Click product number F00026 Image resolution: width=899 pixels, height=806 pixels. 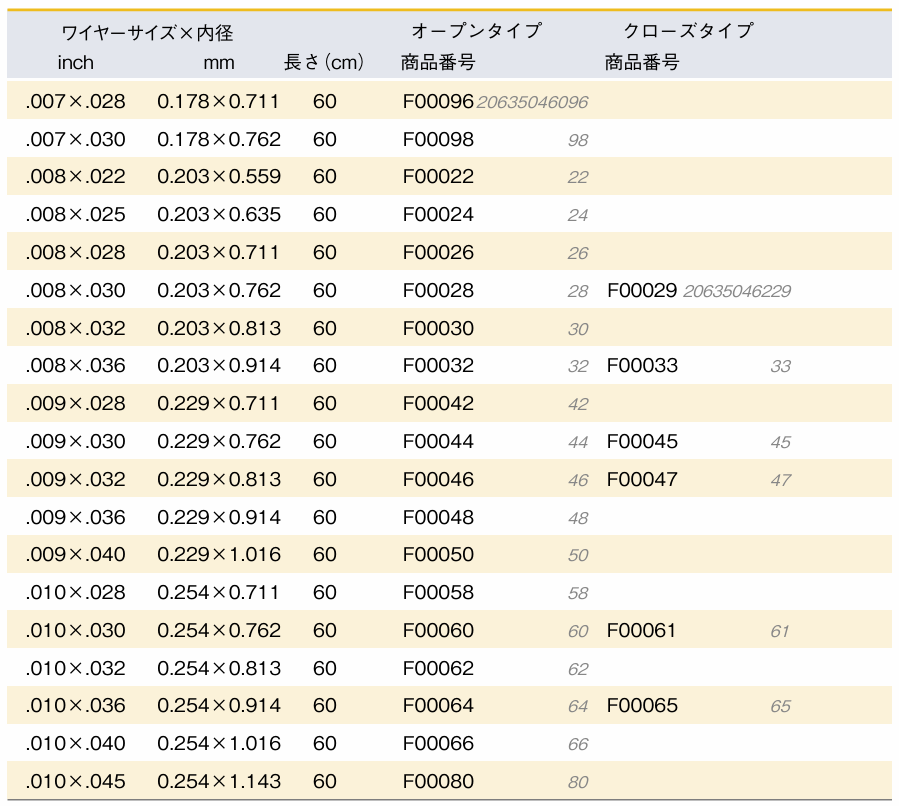pos(438,252)
